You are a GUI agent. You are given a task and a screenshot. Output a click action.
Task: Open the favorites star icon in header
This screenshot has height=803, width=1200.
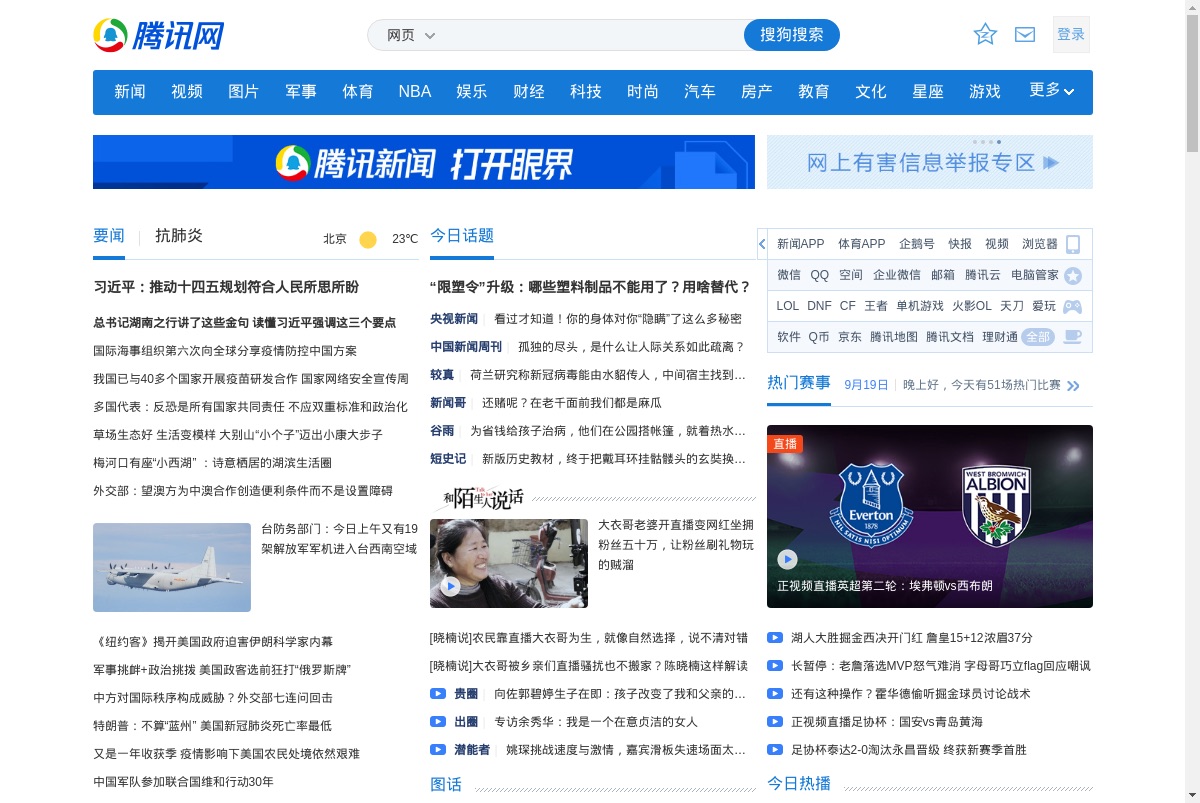pyautogui.click(x=985, y=34)
